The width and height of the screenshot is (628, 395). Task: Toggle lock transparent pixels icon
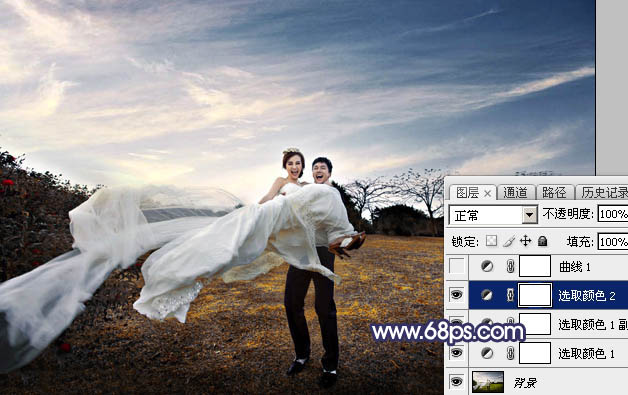pyautogui.click(x=491, y=241)
